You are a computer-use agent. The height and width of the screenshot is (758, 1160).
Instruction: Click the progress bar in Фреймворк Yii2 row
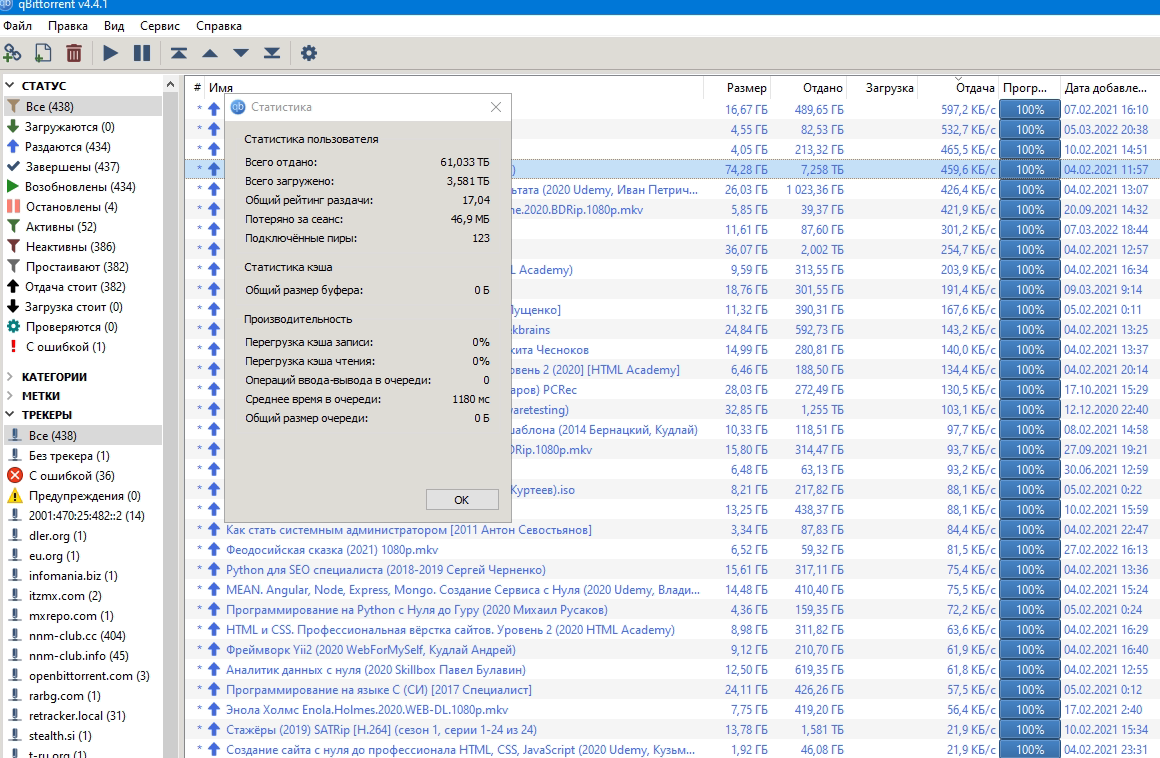1030,650
